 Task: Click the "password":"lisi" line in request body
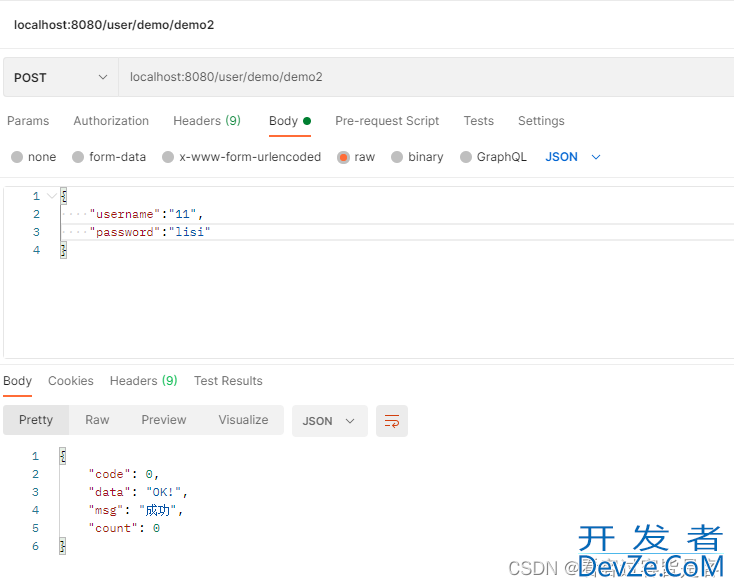tap(150, 232)
